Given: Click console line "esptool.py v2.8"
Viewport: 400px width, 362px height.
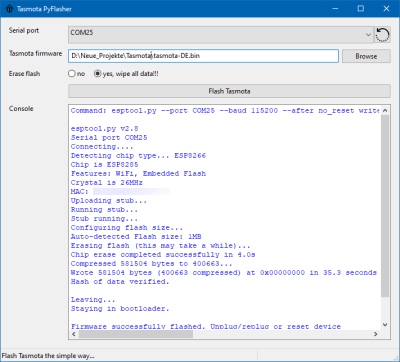Looking at the screenshot, I should click(104, 129).
